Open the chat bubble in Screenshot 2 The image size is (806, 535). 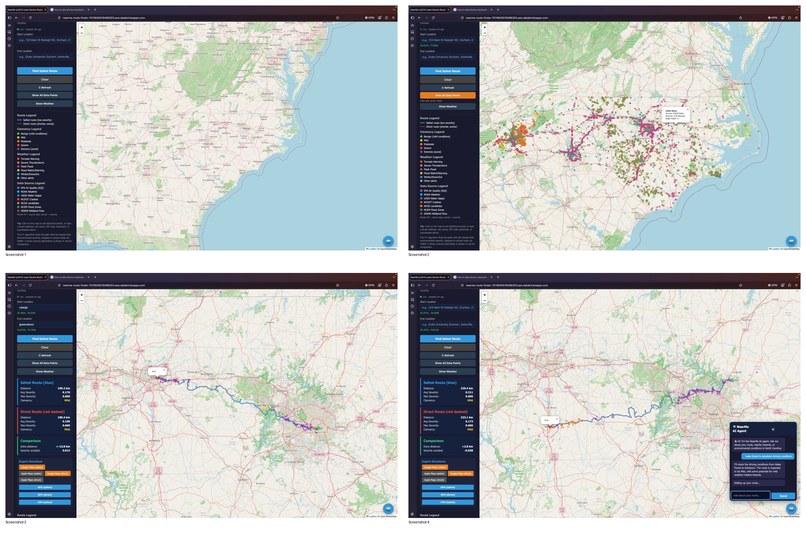tap(792, 241)
